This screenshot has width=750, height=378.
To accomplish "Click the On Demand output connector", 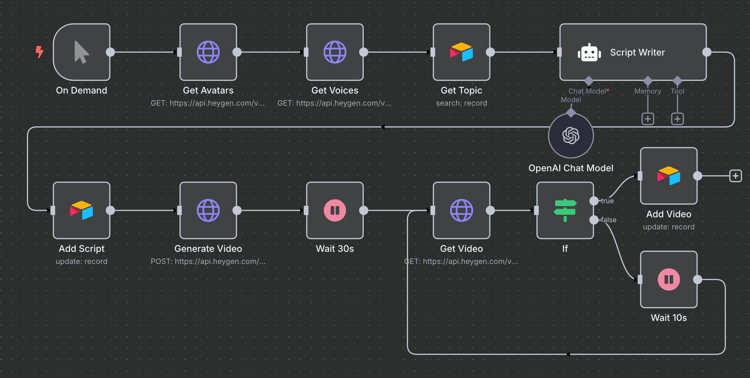I will (x=110, y=52).
